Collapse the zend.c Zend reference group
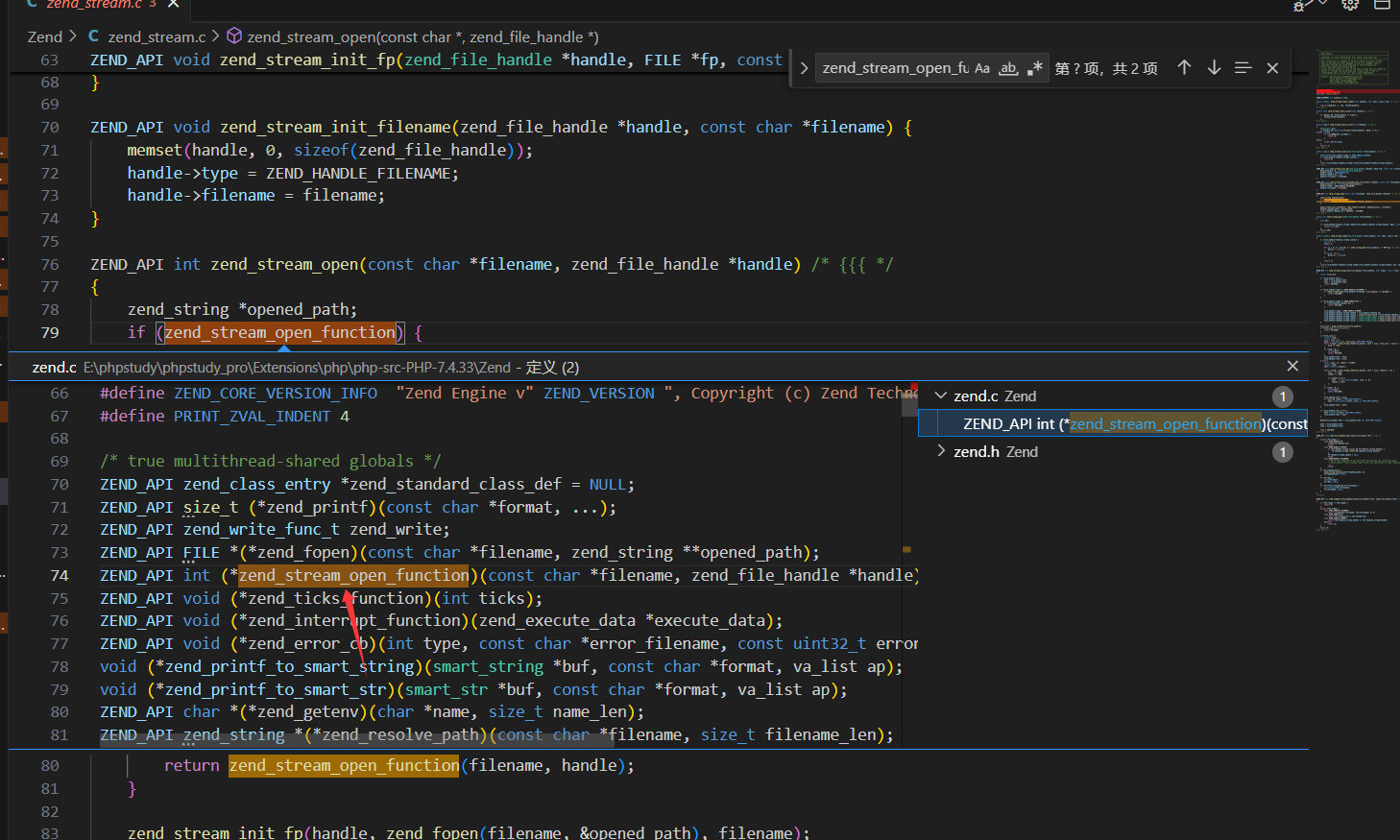1400x840 pixels. [x=941, y=396]
